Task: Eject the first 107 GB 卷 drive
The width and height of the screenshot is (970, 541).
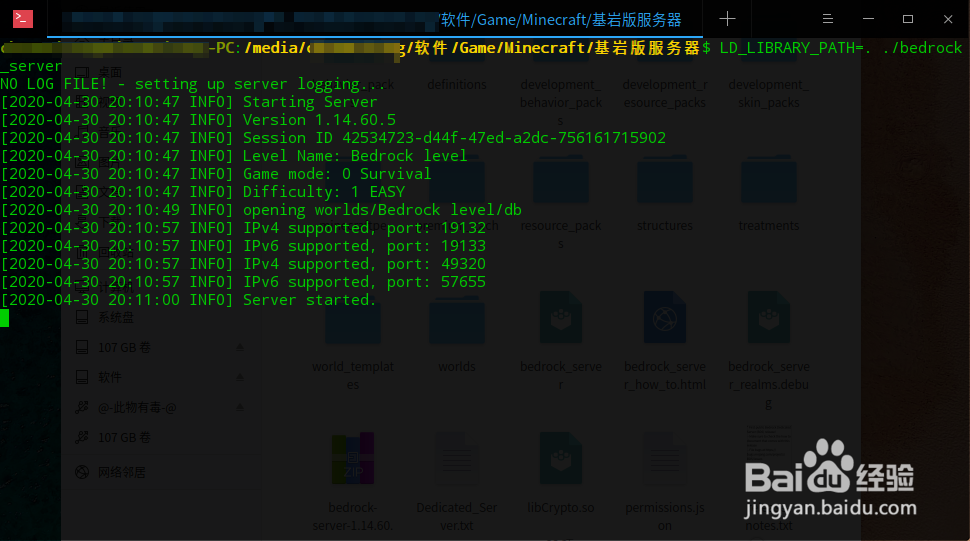Action: 240,347
